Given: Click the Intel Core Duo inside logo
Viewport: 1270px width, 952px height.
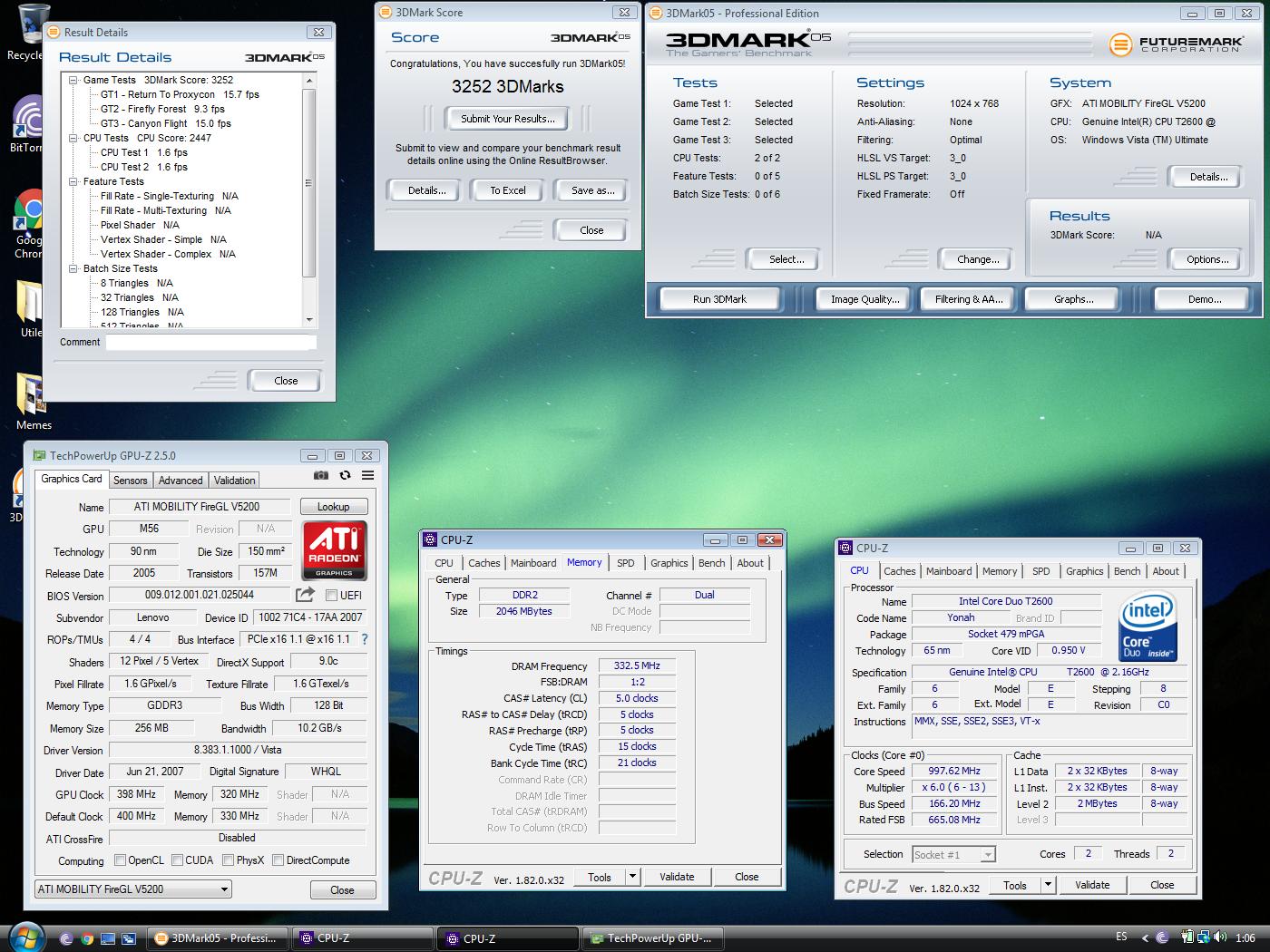Looking at the screenshot, I should (1148, 626).
